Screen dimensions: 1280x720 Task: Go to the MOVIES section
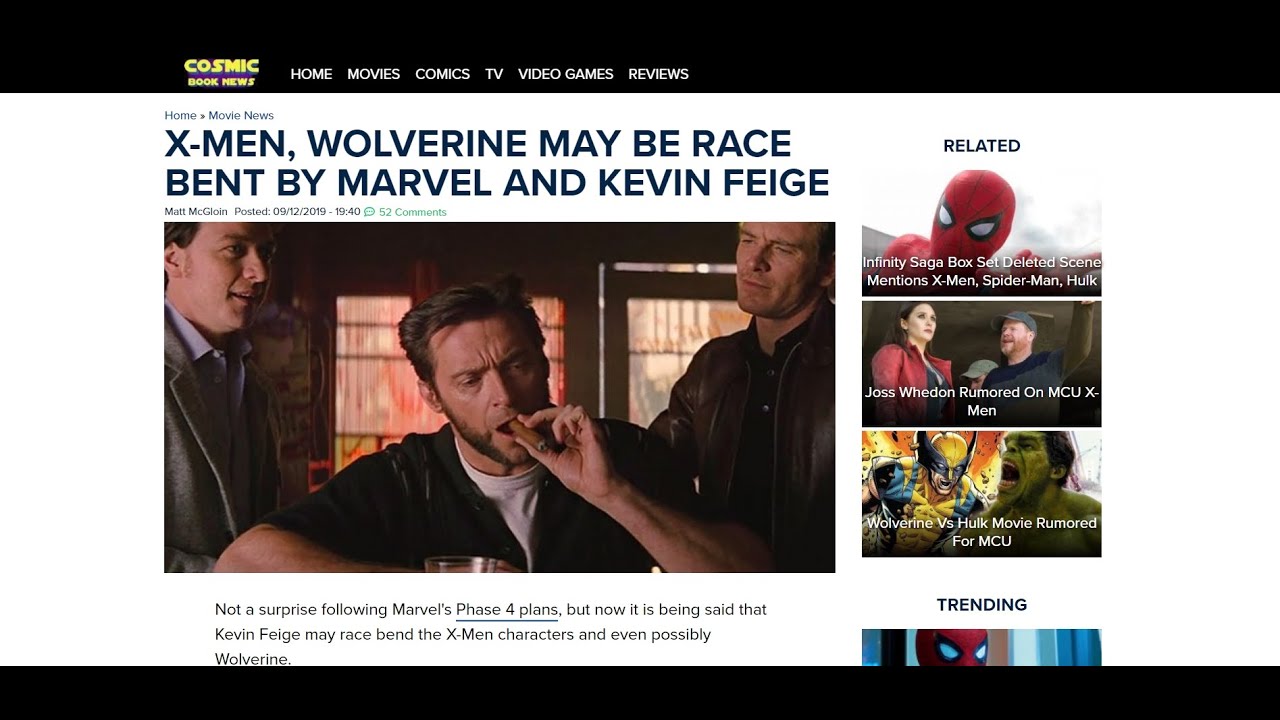pyautogui.click(x=373, y=74)
